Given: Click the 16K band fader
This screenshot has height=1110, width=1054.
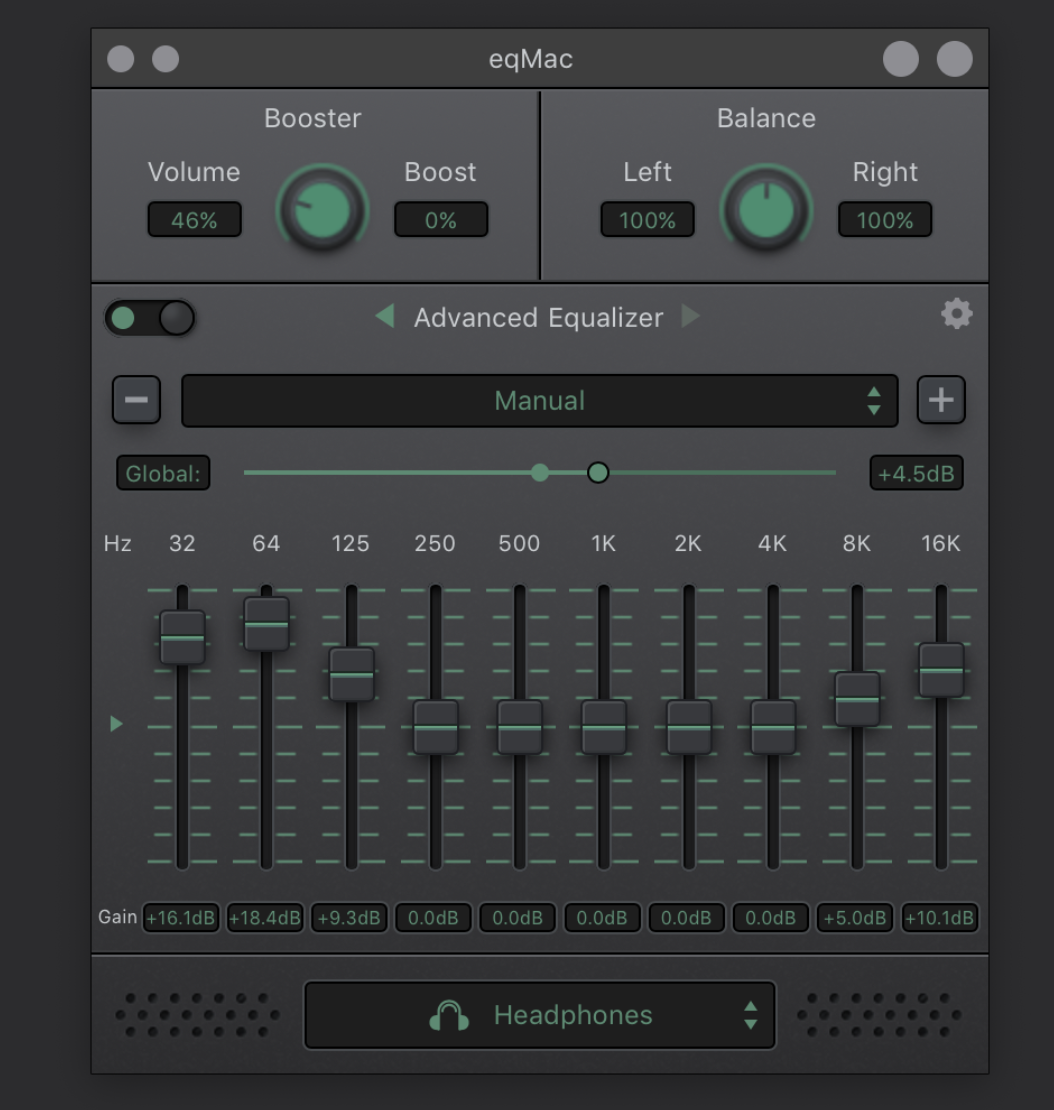Looking at the screenshot, I should (941, 670).
